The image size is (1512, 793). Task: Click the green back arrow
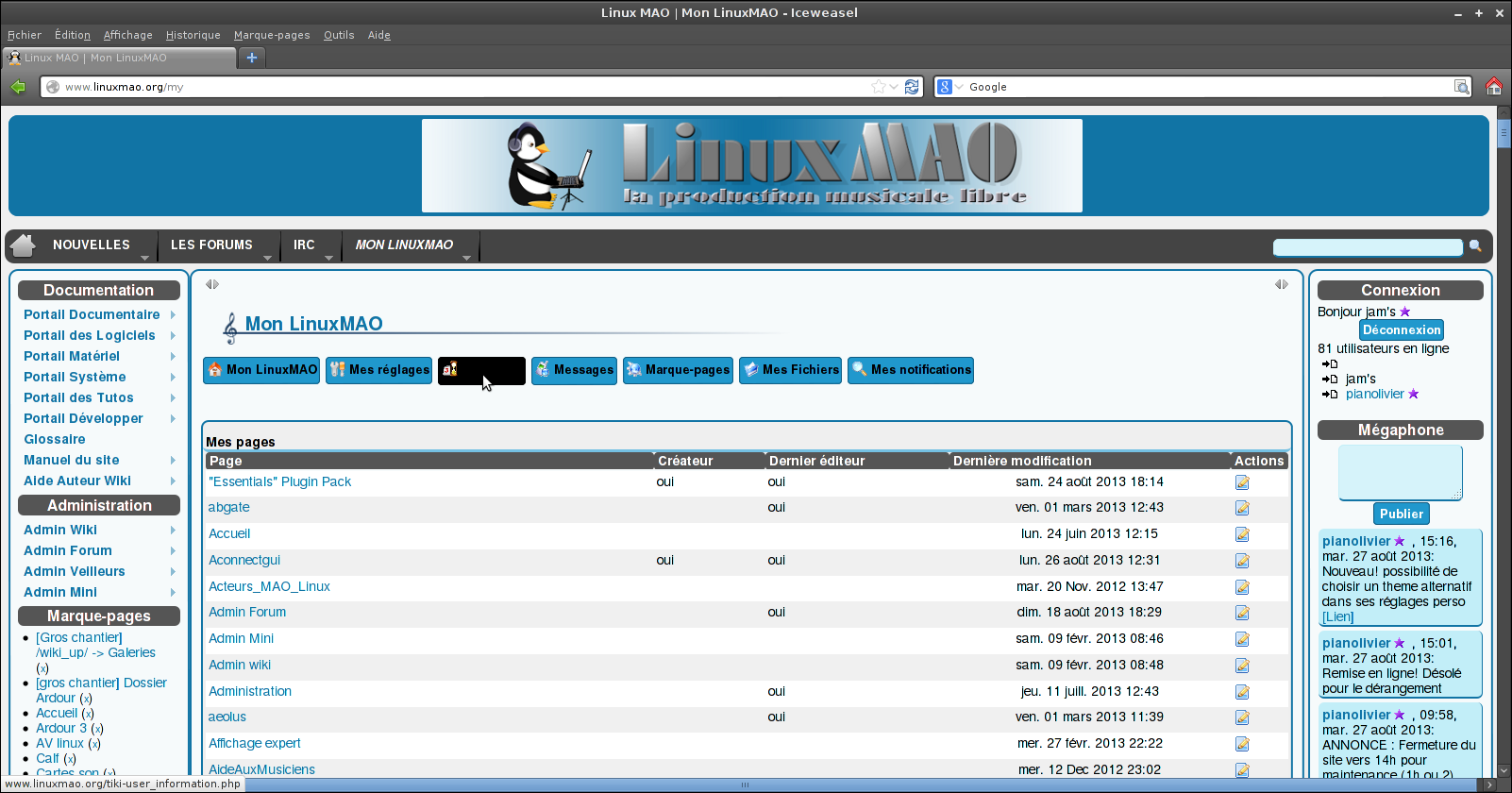[18, 87]
